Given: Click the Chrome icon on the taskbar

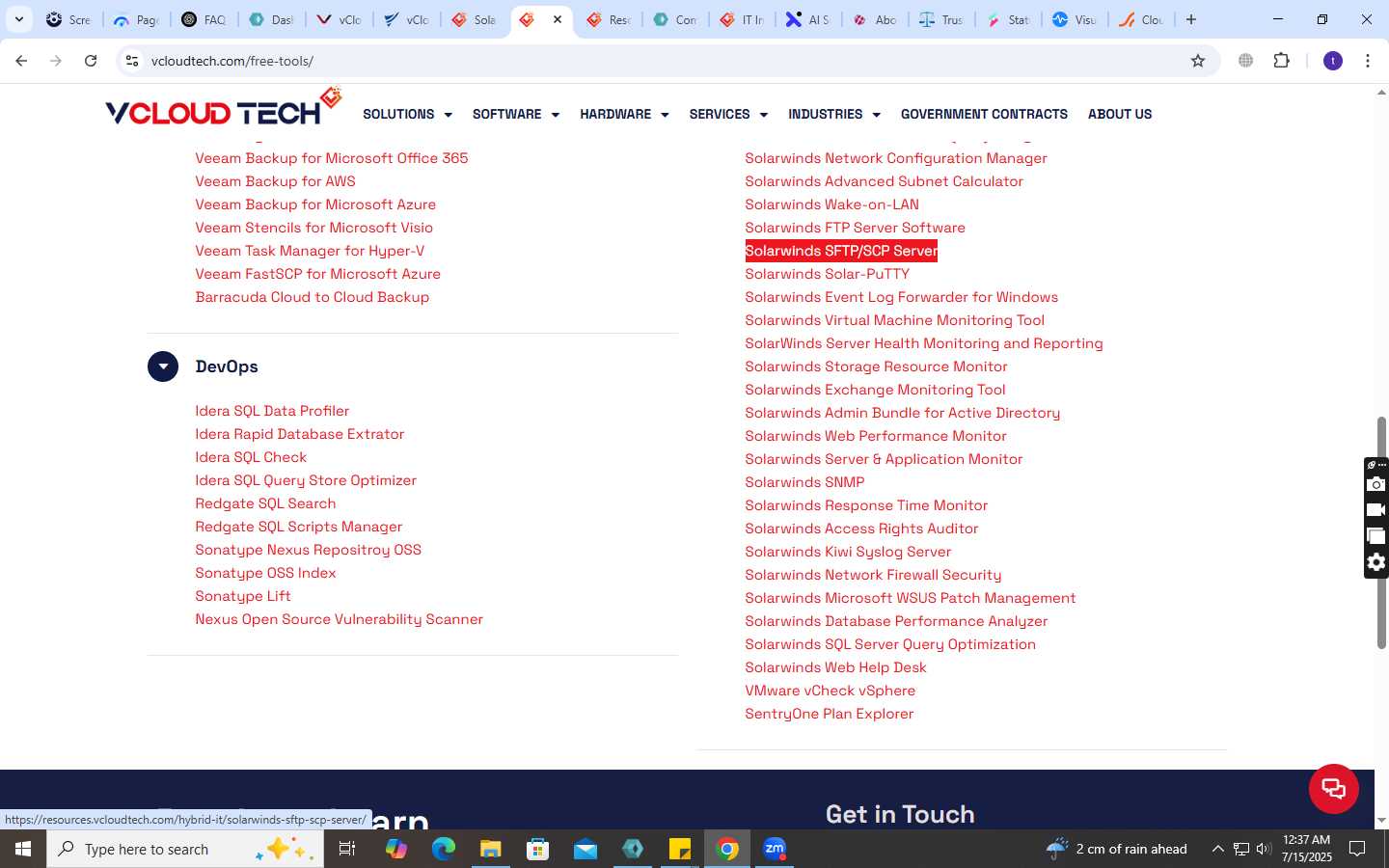Looking at the screenshot, I should (x=727, y=849).
